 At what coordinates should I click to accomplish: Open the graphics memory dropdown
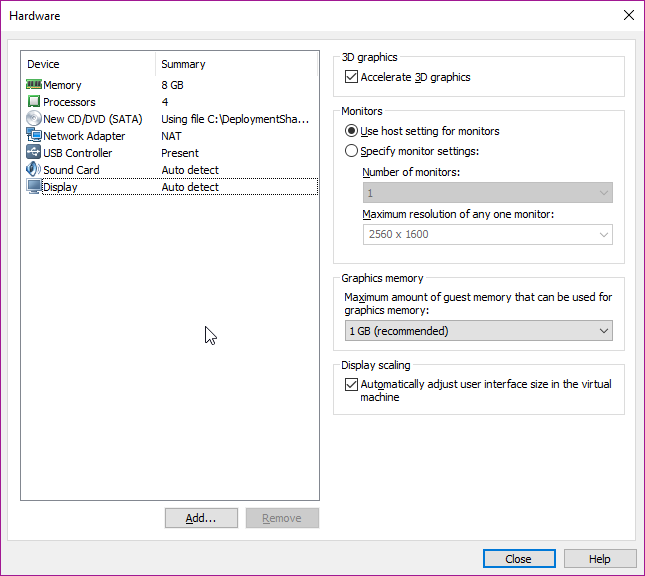479,331
